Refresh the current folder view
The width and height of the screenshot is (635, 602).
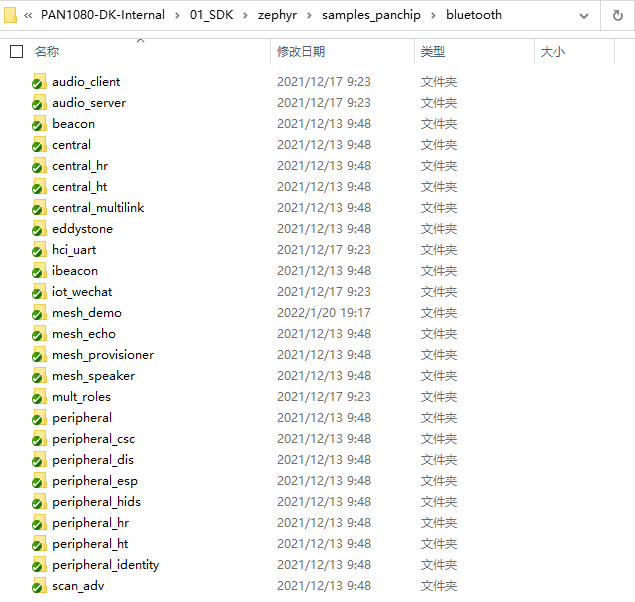(618, 15)
